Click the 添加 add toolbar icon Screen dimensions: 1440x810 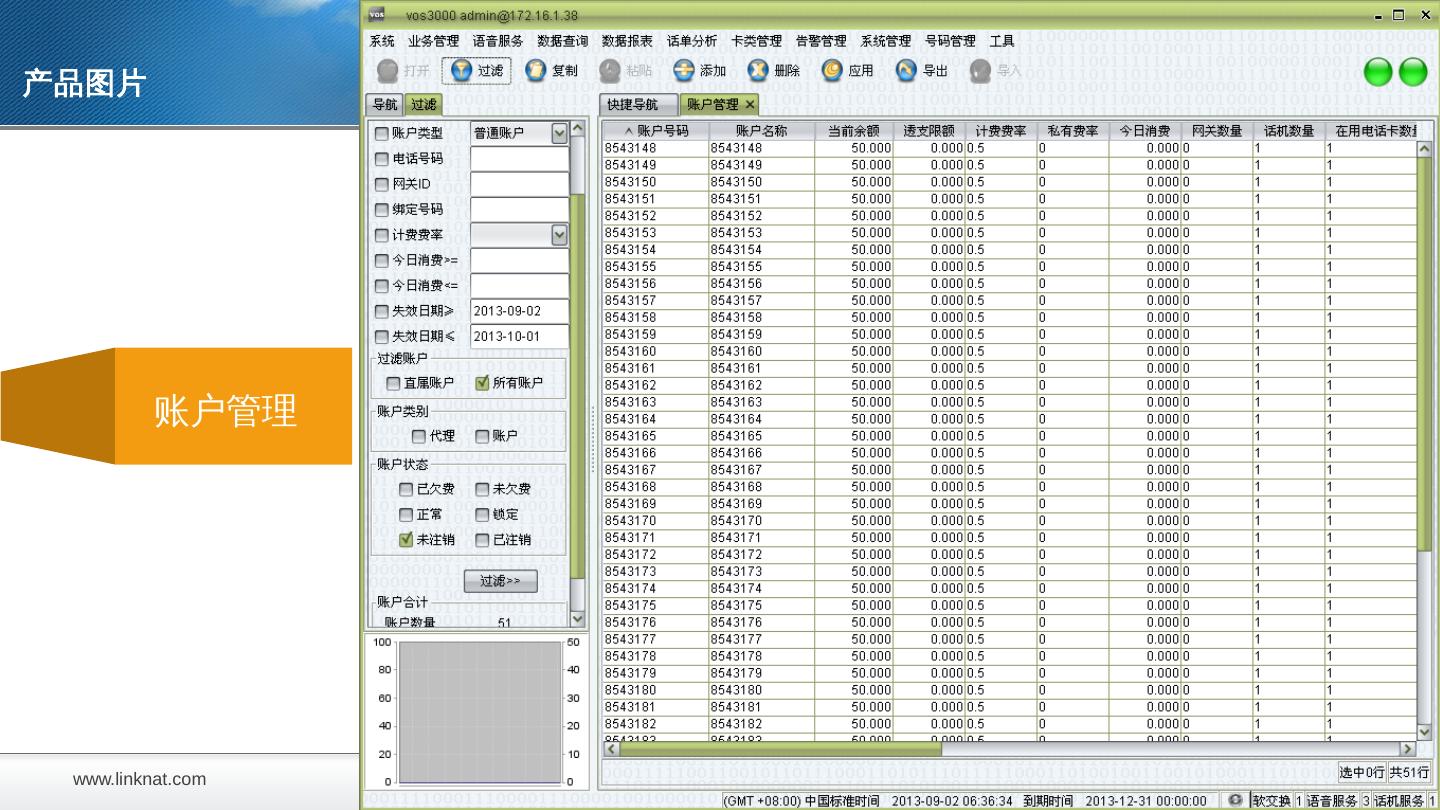point(684,71)
